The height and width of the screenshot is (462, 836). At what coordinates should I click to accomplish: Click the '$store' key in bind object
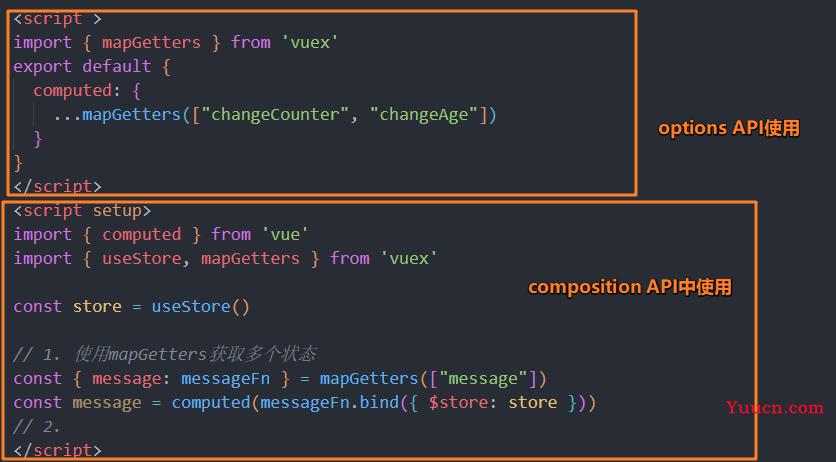pos(458,403)
